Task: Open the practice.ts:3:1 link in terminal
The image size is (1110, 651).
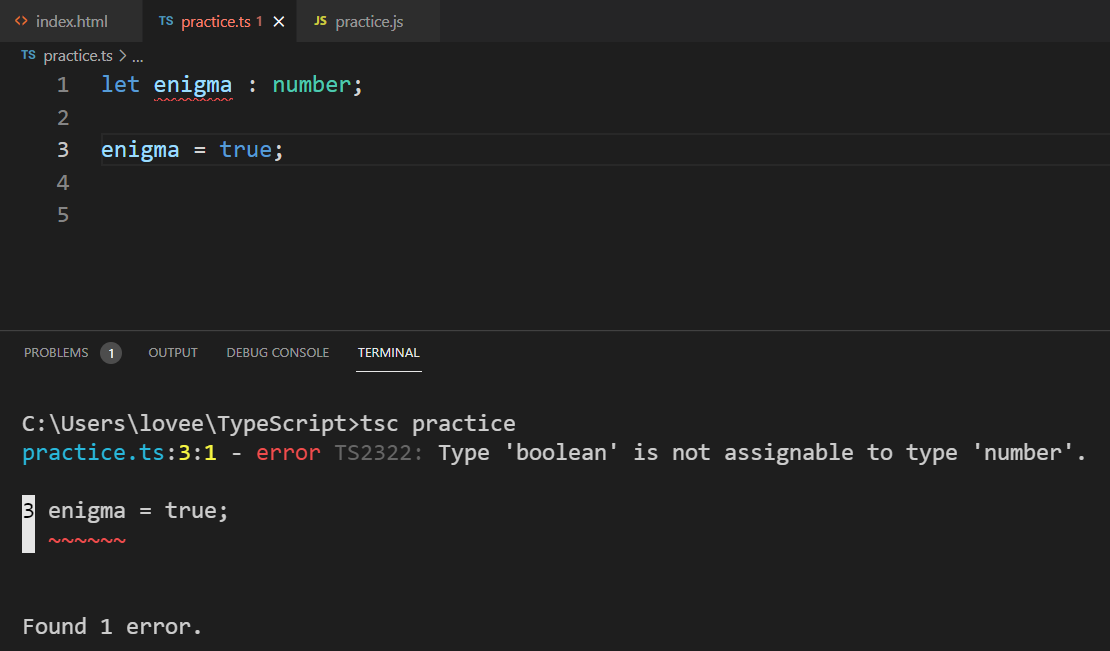Action: 119,452
